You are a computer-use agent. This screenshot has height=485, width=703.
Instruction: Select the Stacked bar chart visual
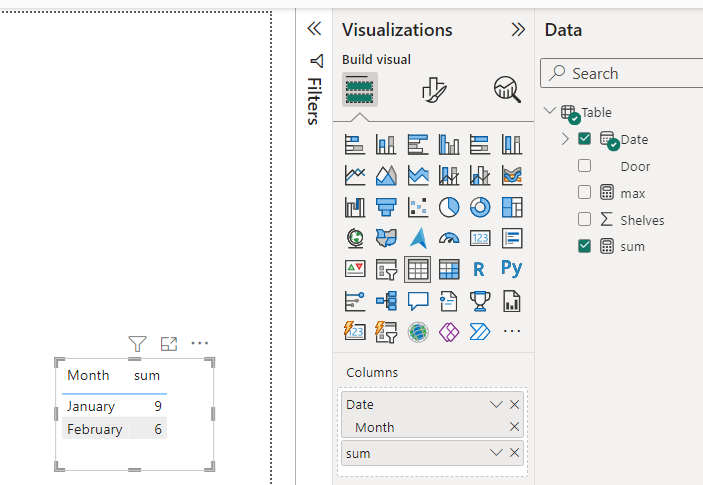(x=355, y=144)
